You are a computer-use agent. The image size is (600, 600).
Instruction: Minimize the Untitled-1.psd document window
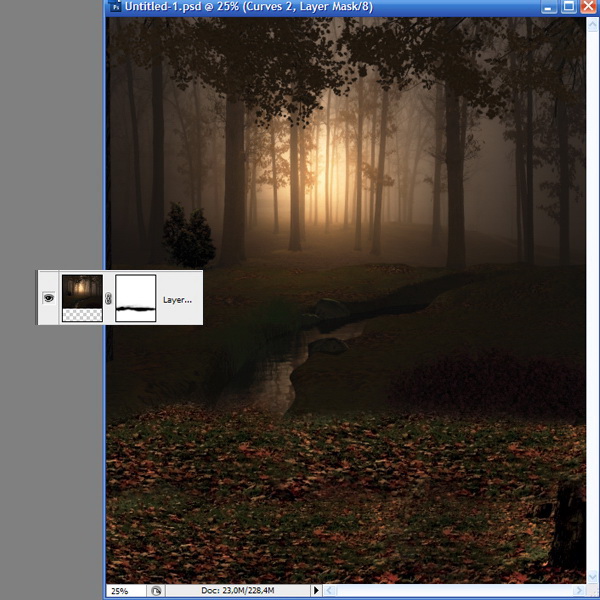pyautogui.click(x=549, y=7)
